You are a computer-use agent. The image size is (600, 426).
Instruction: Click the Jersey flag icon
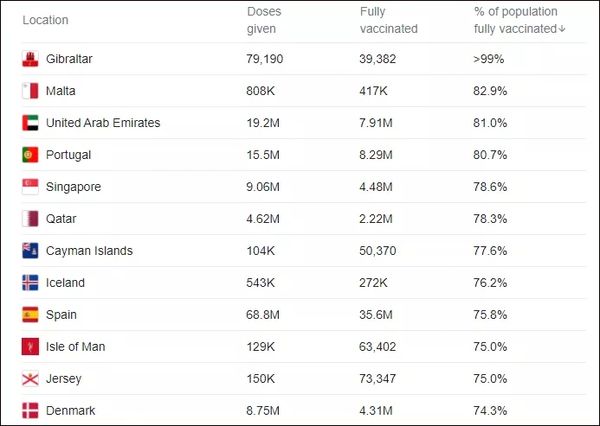pyautogui.click(x=30, y=379)
